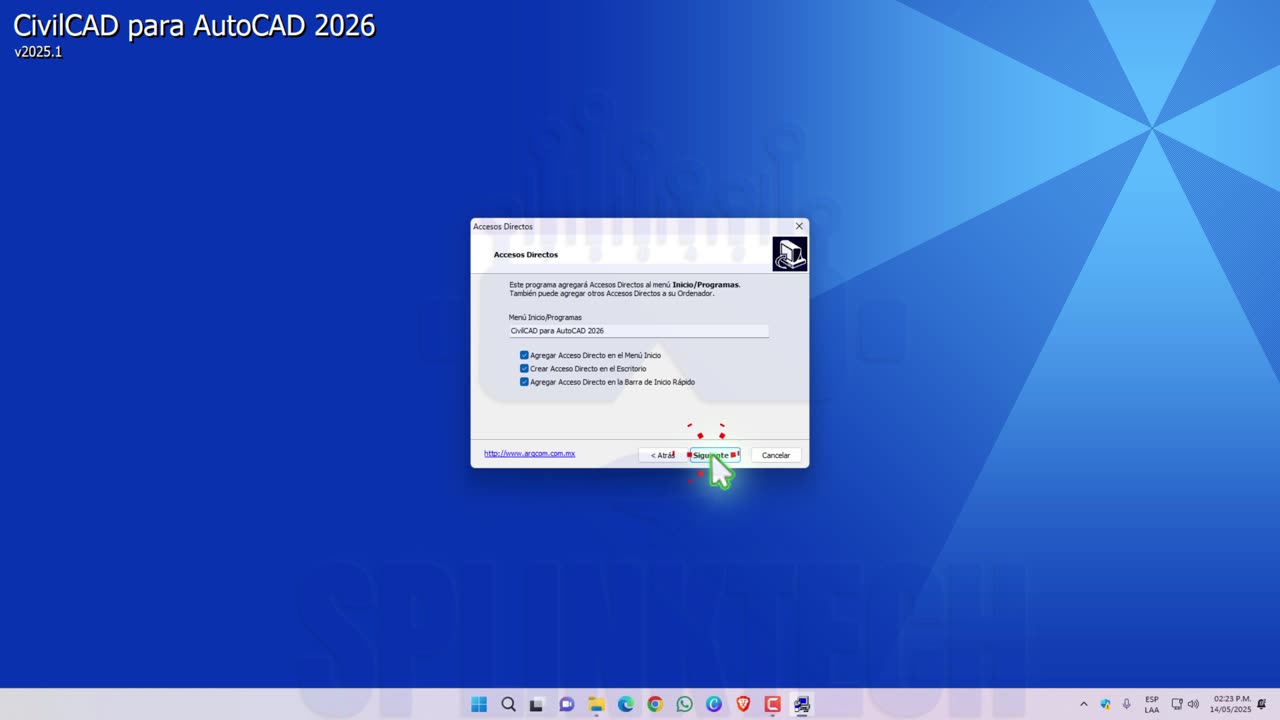The image size is (1280, 720).
Task: Open the notifications bell icon
Action: click(1264, 704)
